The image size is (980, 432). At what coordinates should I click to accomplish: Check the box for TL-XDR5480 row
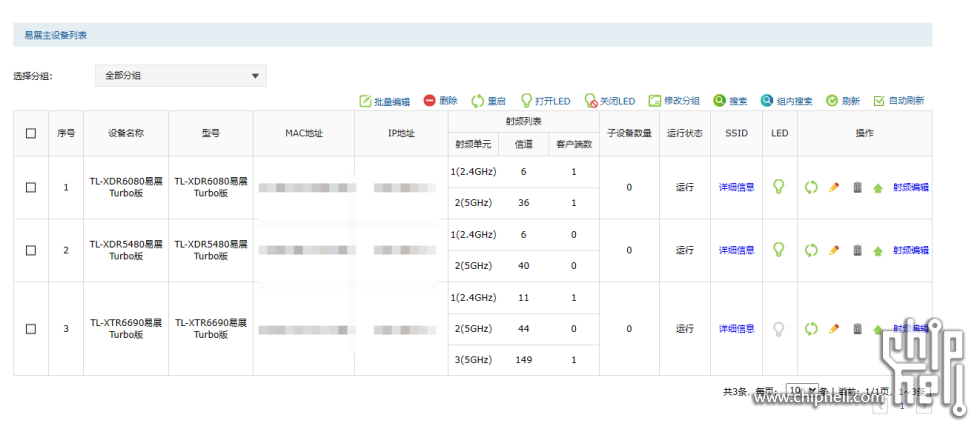(x=31, y=250)
